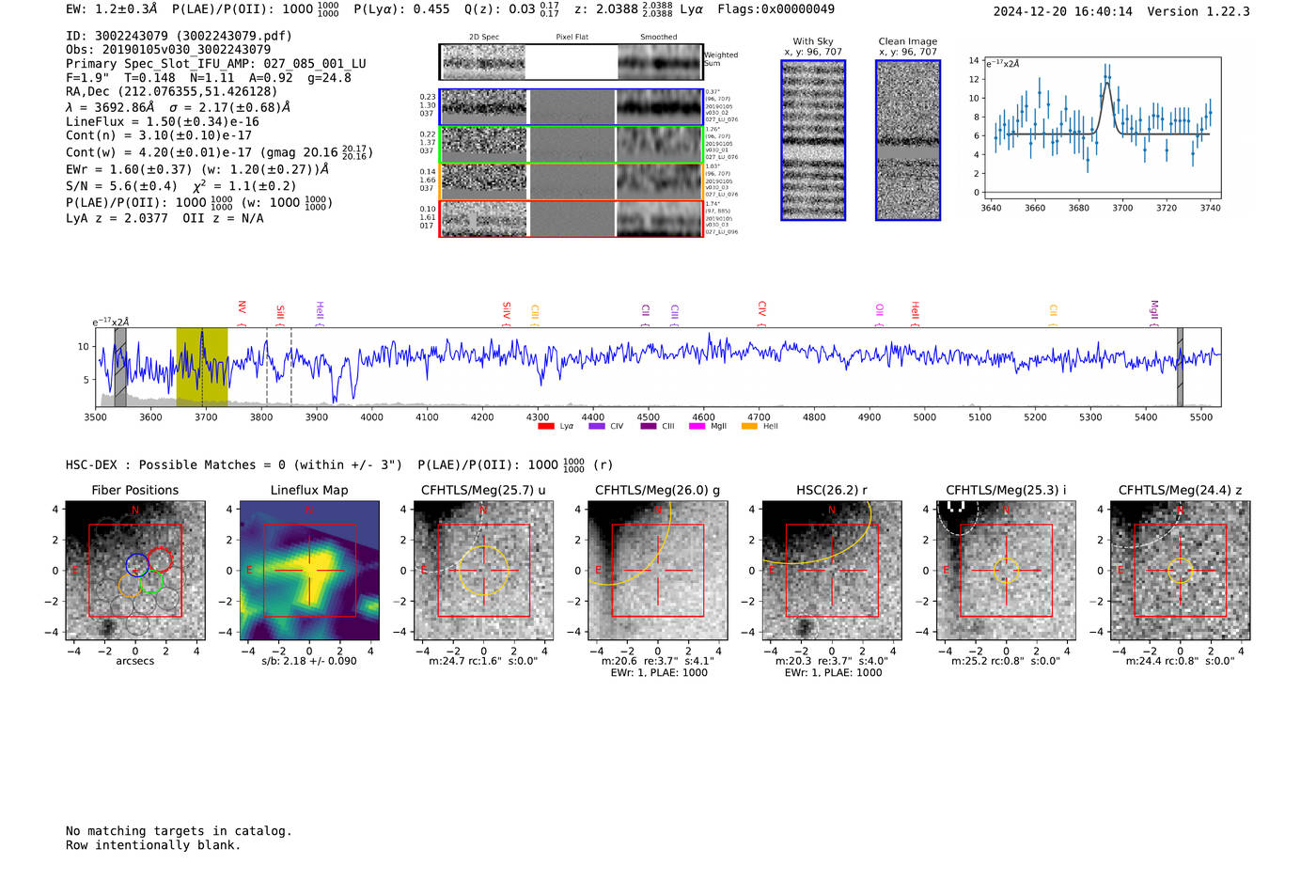Click the 'Smoothed' column header
1316x896 pixels.
point(658,38)
